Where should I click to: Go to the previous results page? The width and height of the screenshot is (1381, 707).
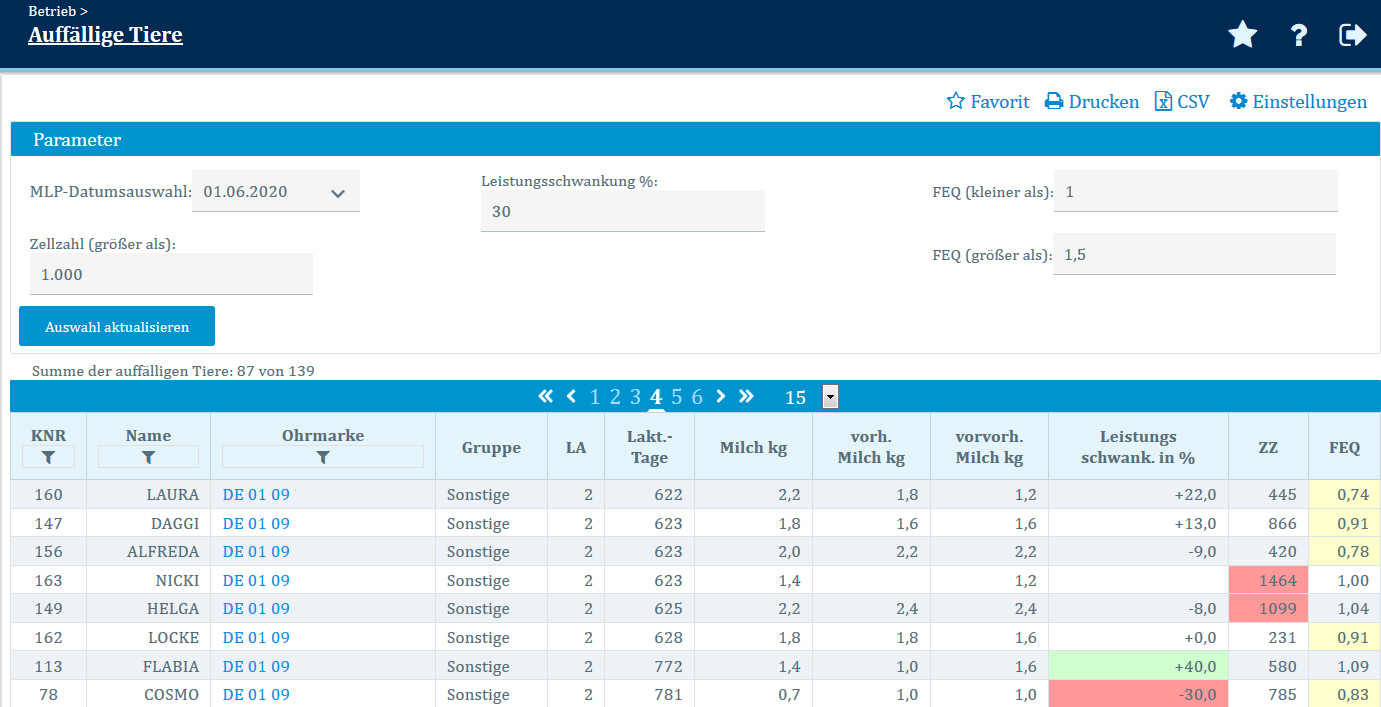pos(571,397)
